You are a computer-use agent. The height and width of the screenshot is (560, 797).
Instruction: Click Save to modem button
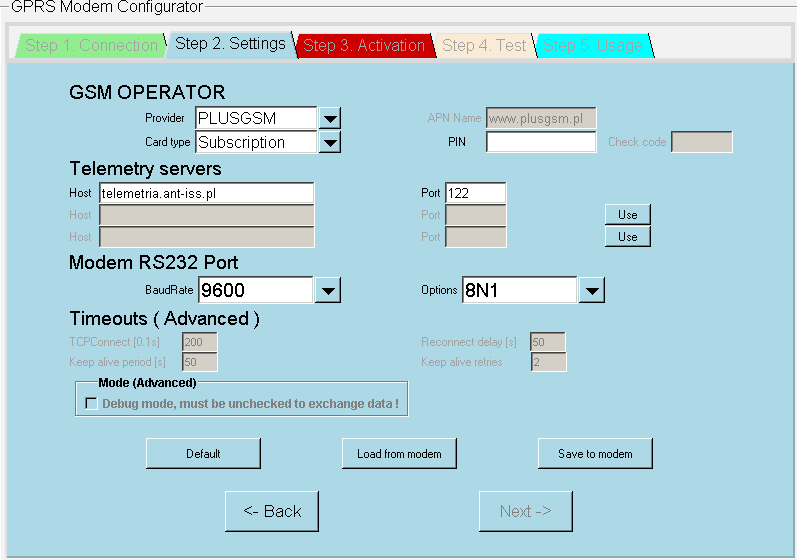[x=595, y=453]
